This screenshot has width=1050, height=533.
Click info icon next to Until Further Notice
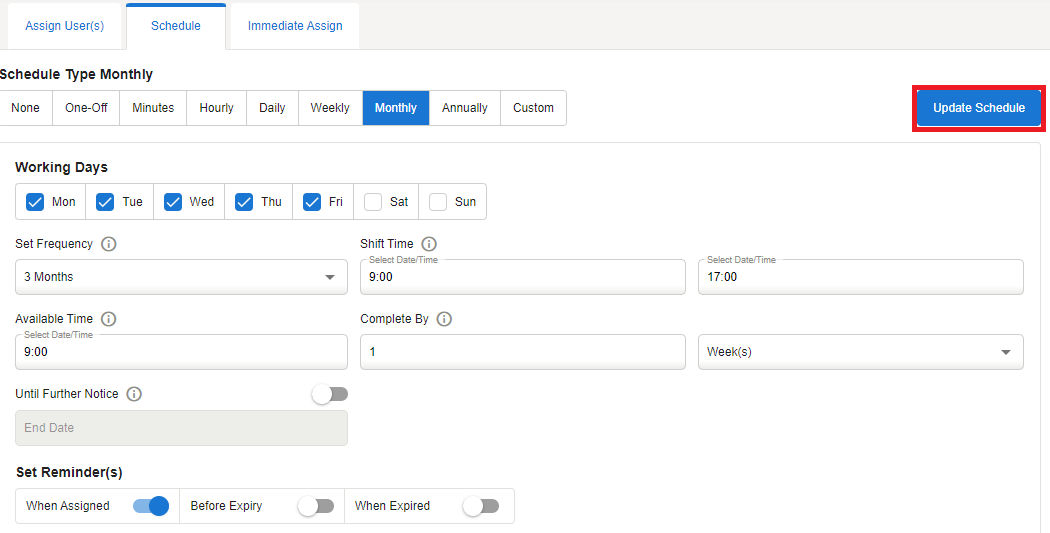click(134, 394)
